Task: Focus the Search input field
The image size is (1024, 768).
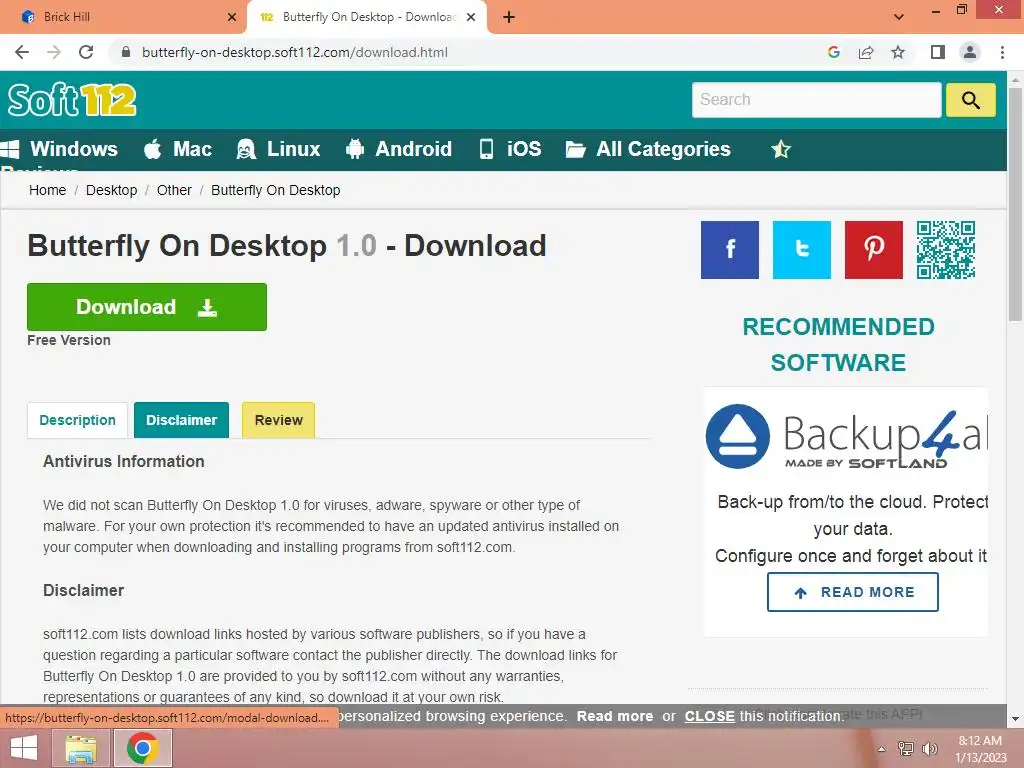Action: [816, 100]
